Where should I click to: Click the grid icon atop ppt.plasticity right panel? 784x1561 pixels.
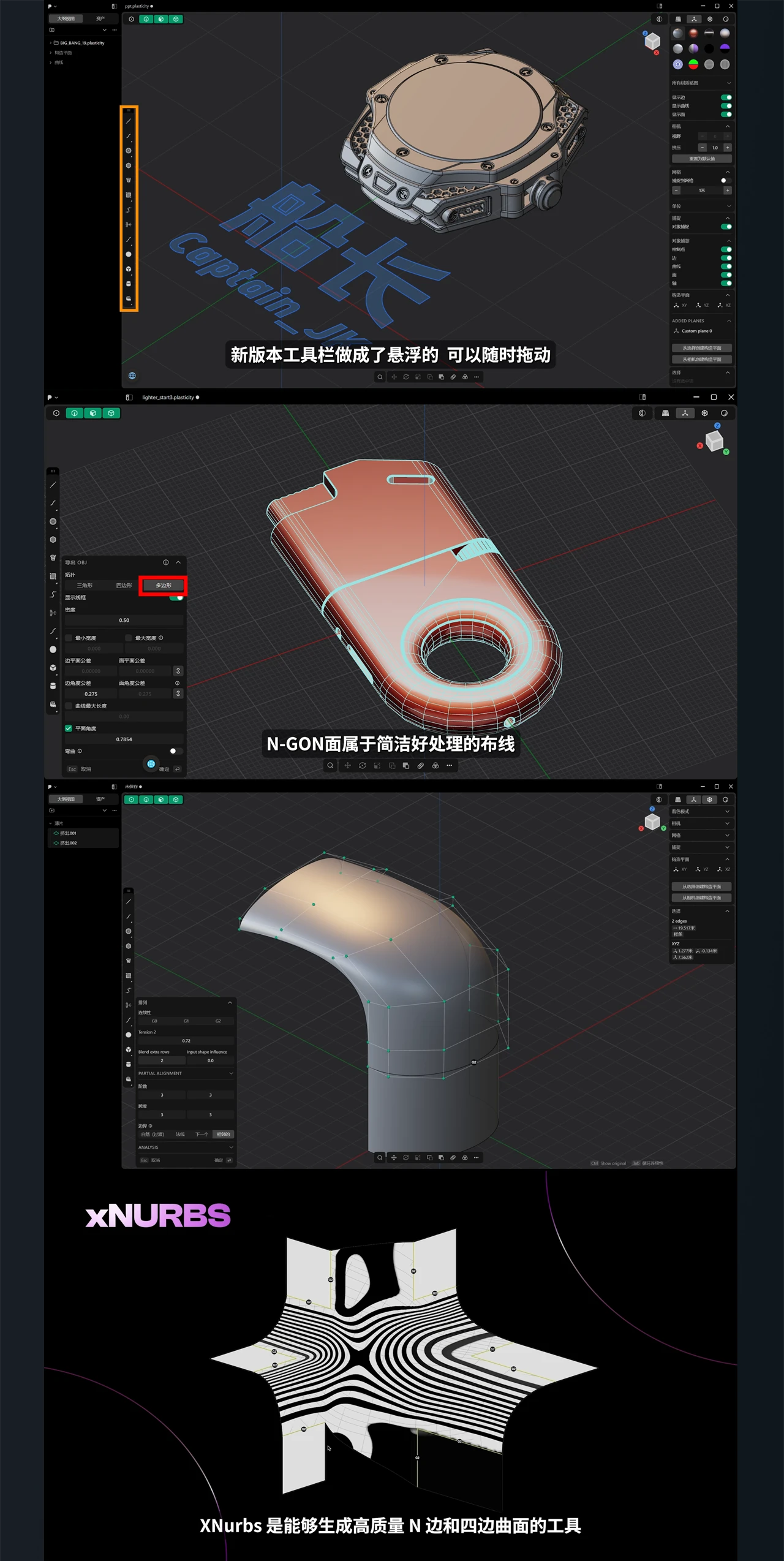point(678,19)
